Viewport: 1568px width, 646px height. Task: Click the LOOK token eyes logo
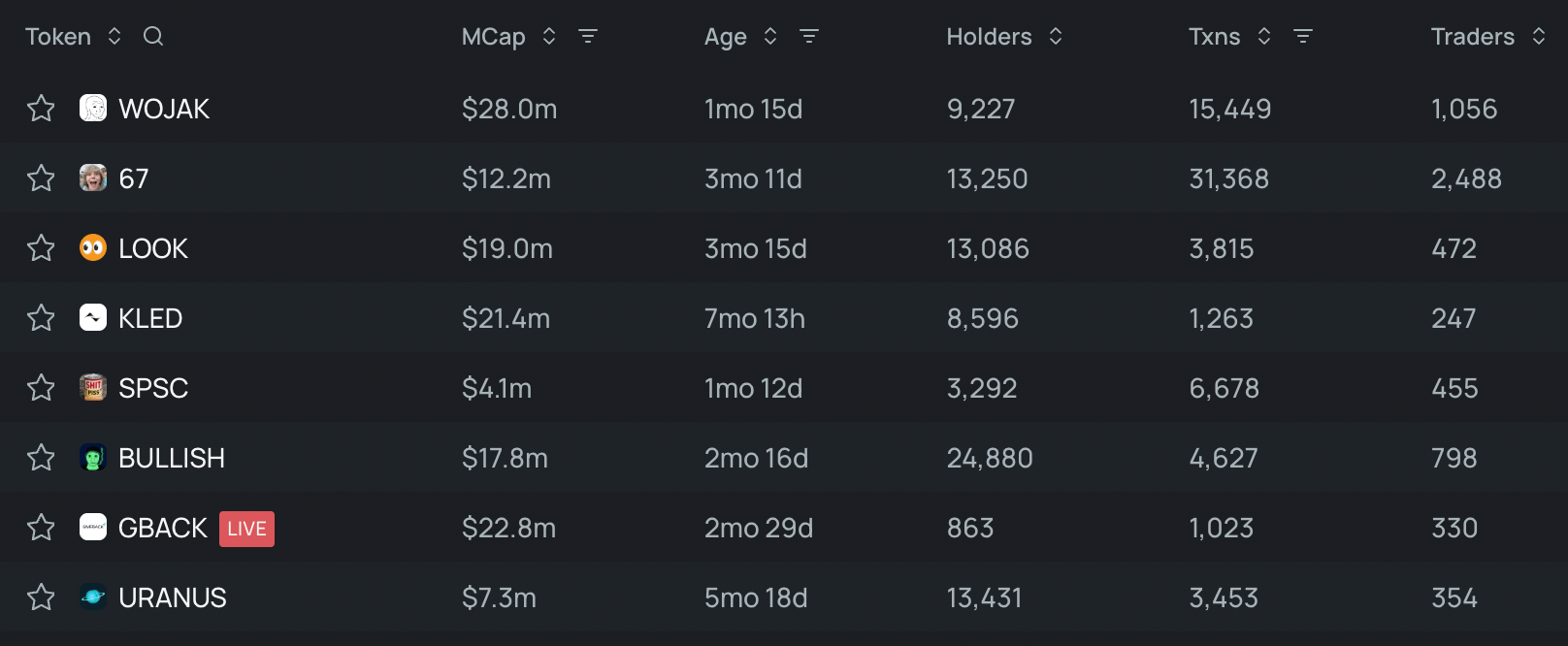tap(93, 247)
